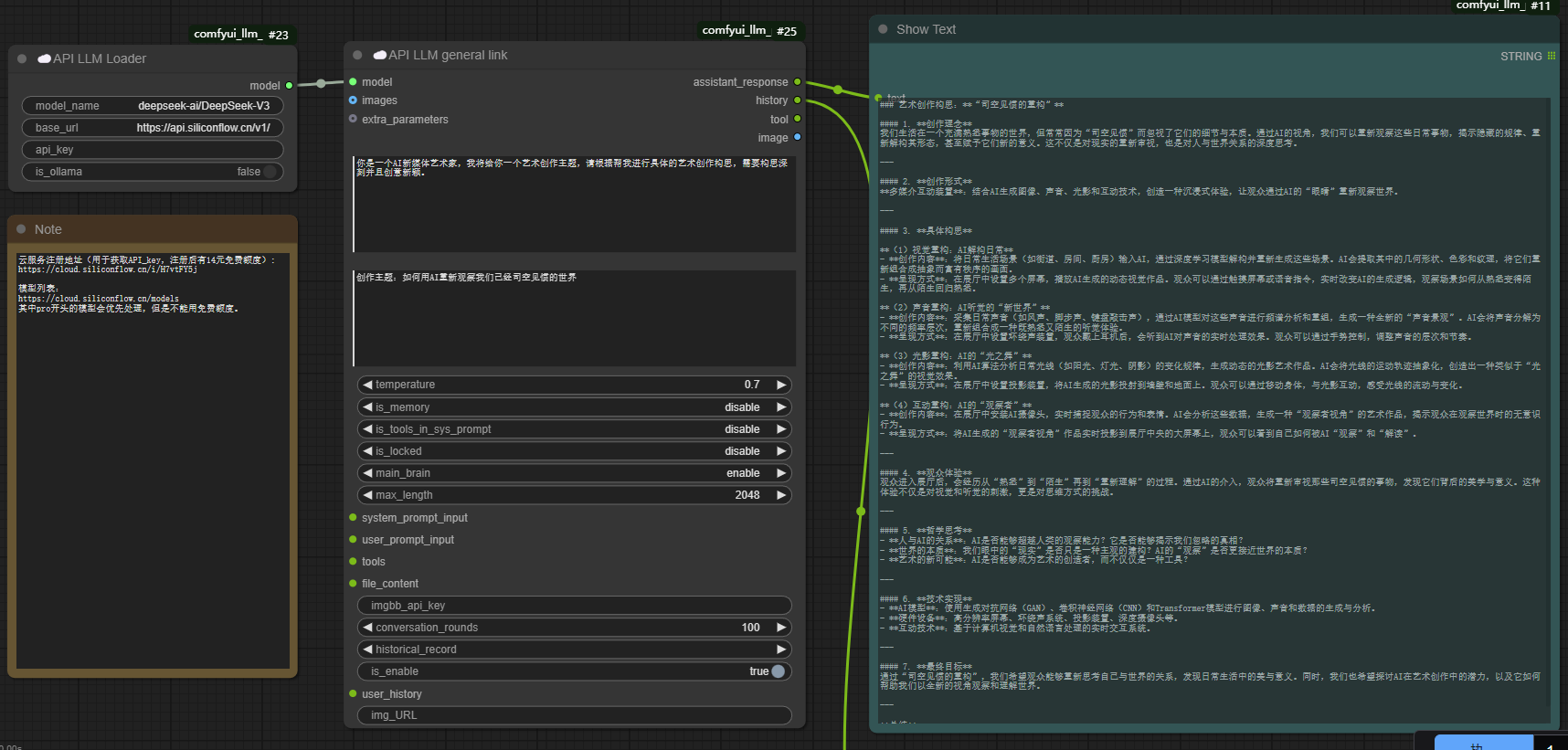Click the images input port
1568x750 pixels.
(353, 100)
